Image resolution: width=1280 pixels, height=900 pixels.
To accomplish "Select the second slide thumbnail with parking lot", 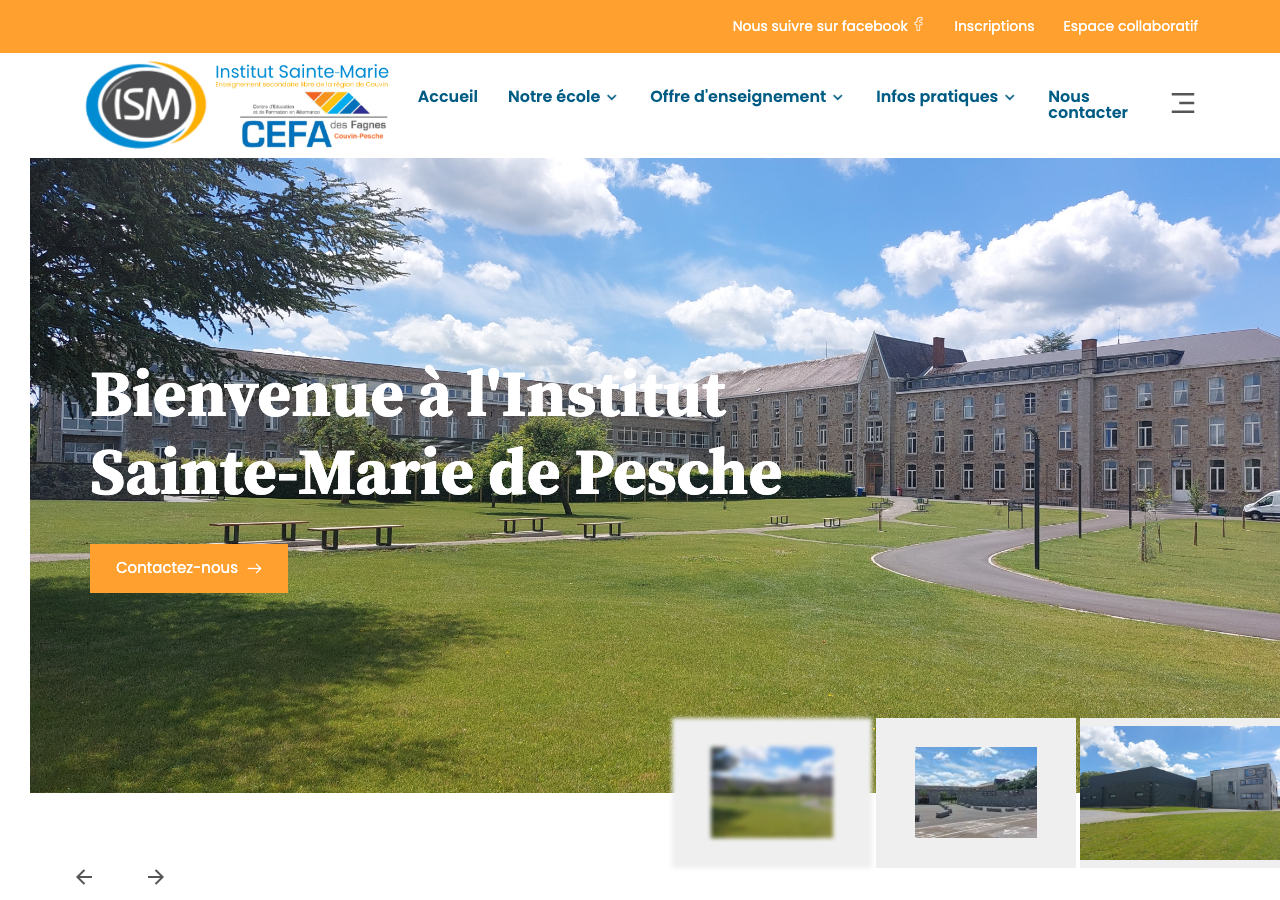I will coord(976,792).
